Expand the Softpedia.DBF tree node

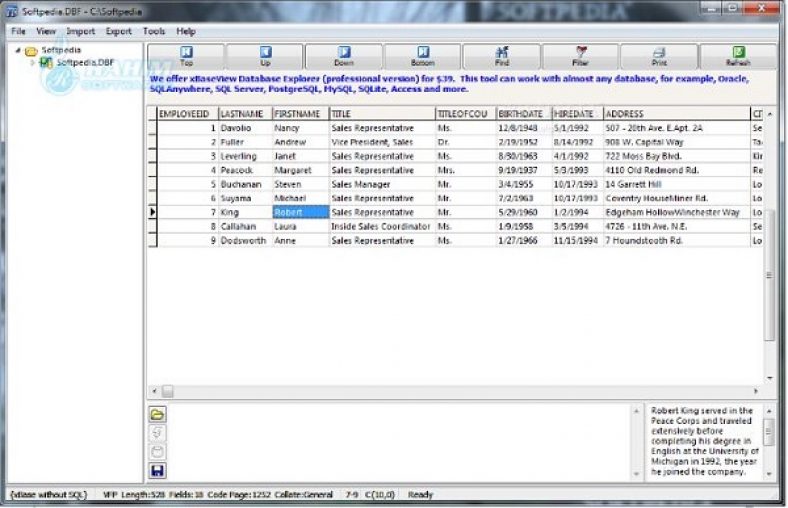31,62
